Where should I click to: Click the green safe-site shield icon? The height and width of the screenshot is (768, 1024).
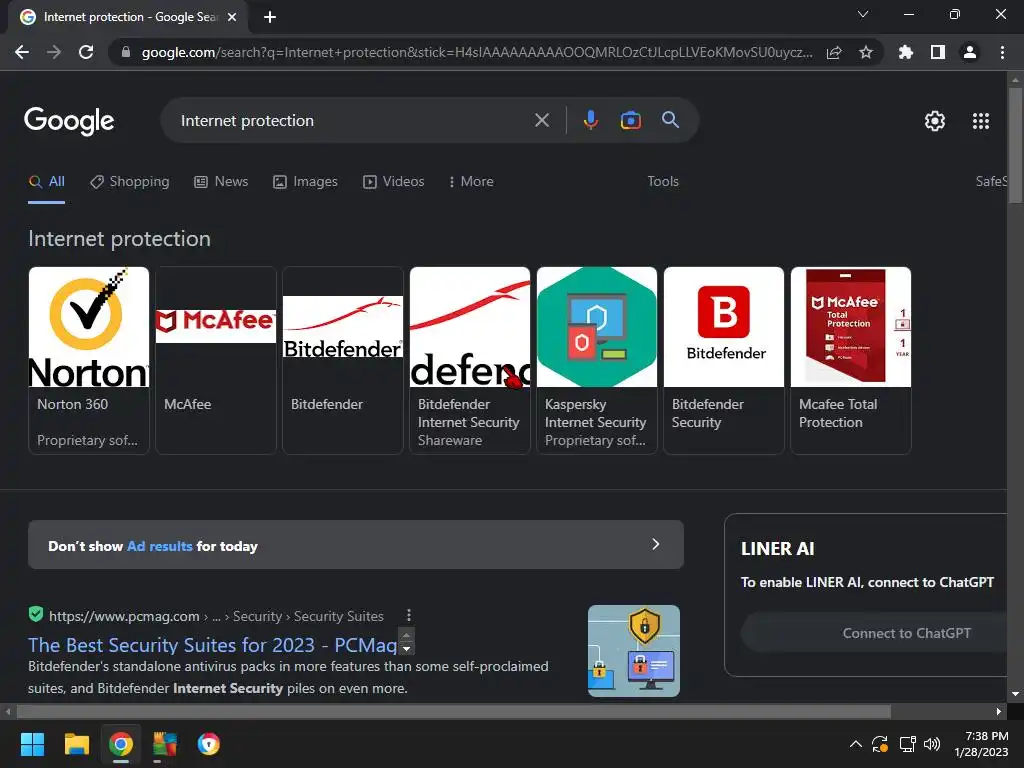pyautogui.click(x=36, y=614)
